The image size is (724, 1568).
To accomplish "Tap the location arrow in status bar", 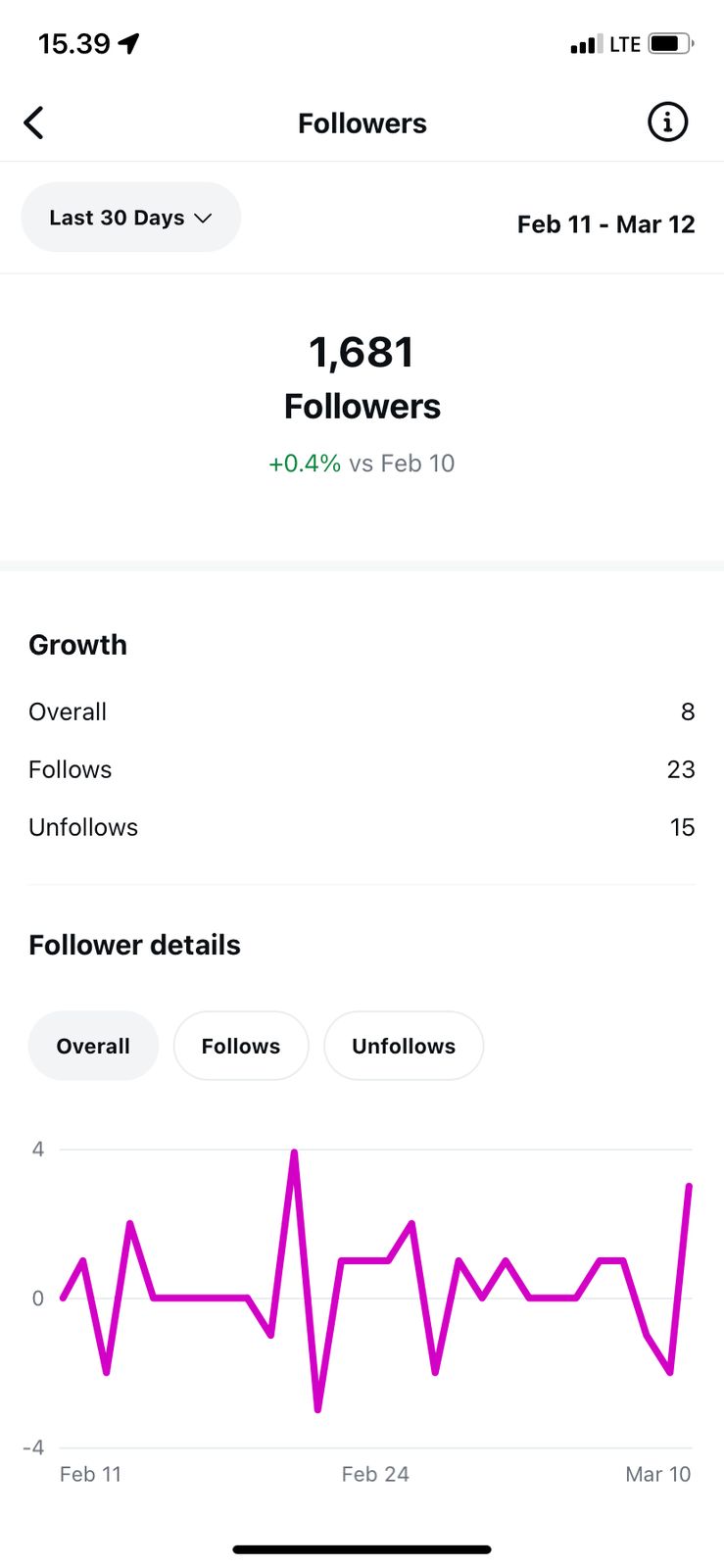I will pyautogui.click(x=128, y=43).
